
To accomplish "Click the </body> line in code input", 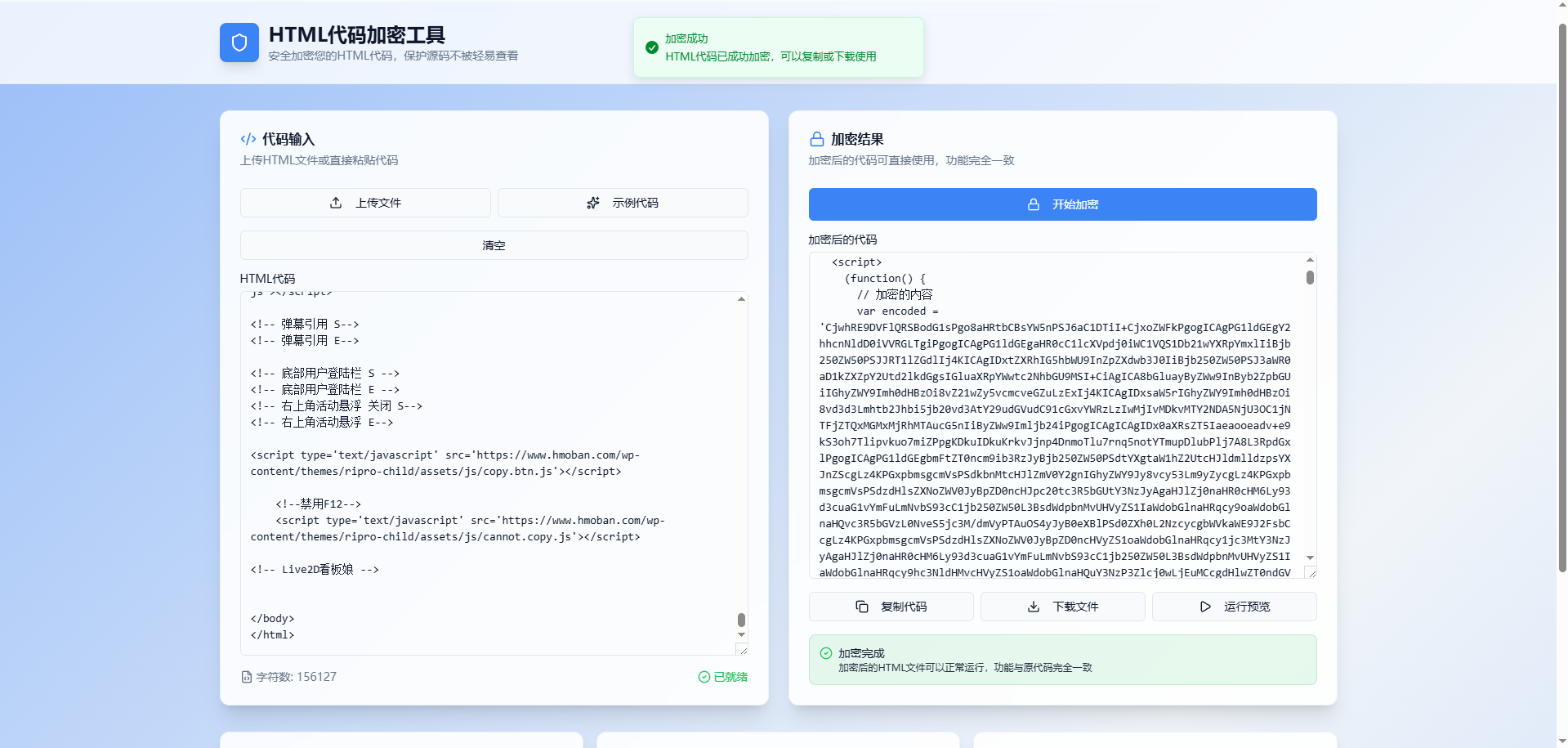I will click(273, 619).
